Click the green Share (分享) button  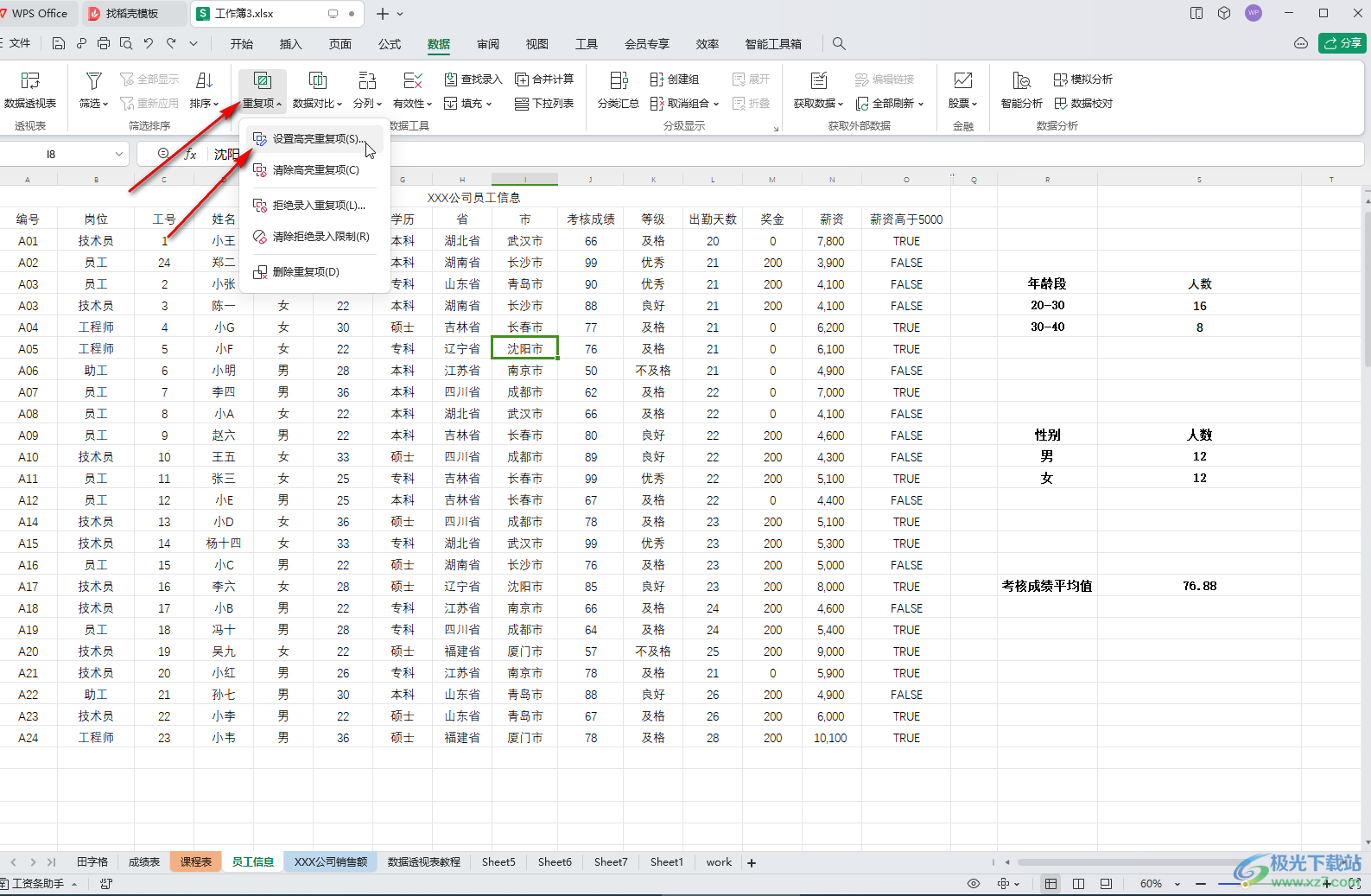[1342, 43]
